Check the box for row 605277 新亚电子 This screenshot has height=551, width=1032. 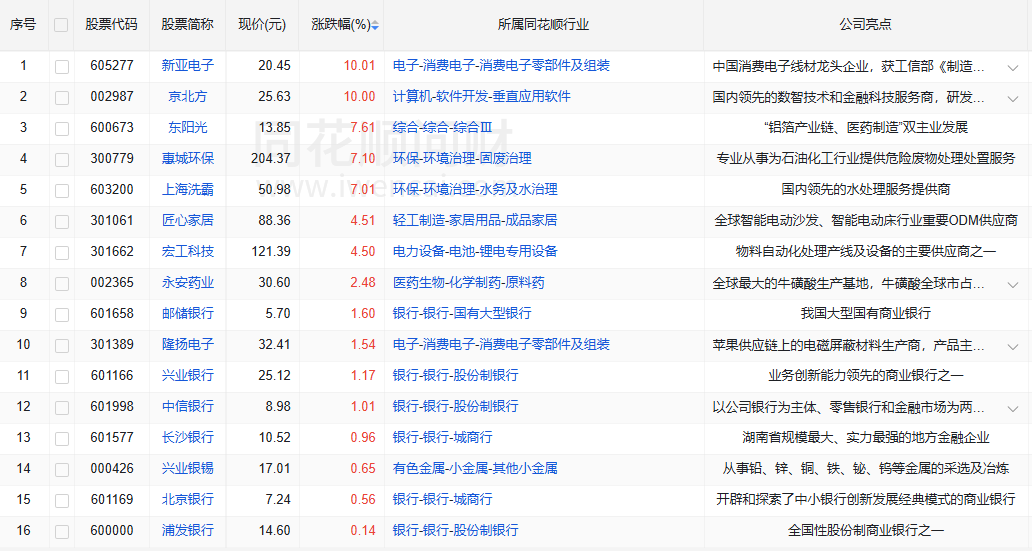[x=62, y=66]
